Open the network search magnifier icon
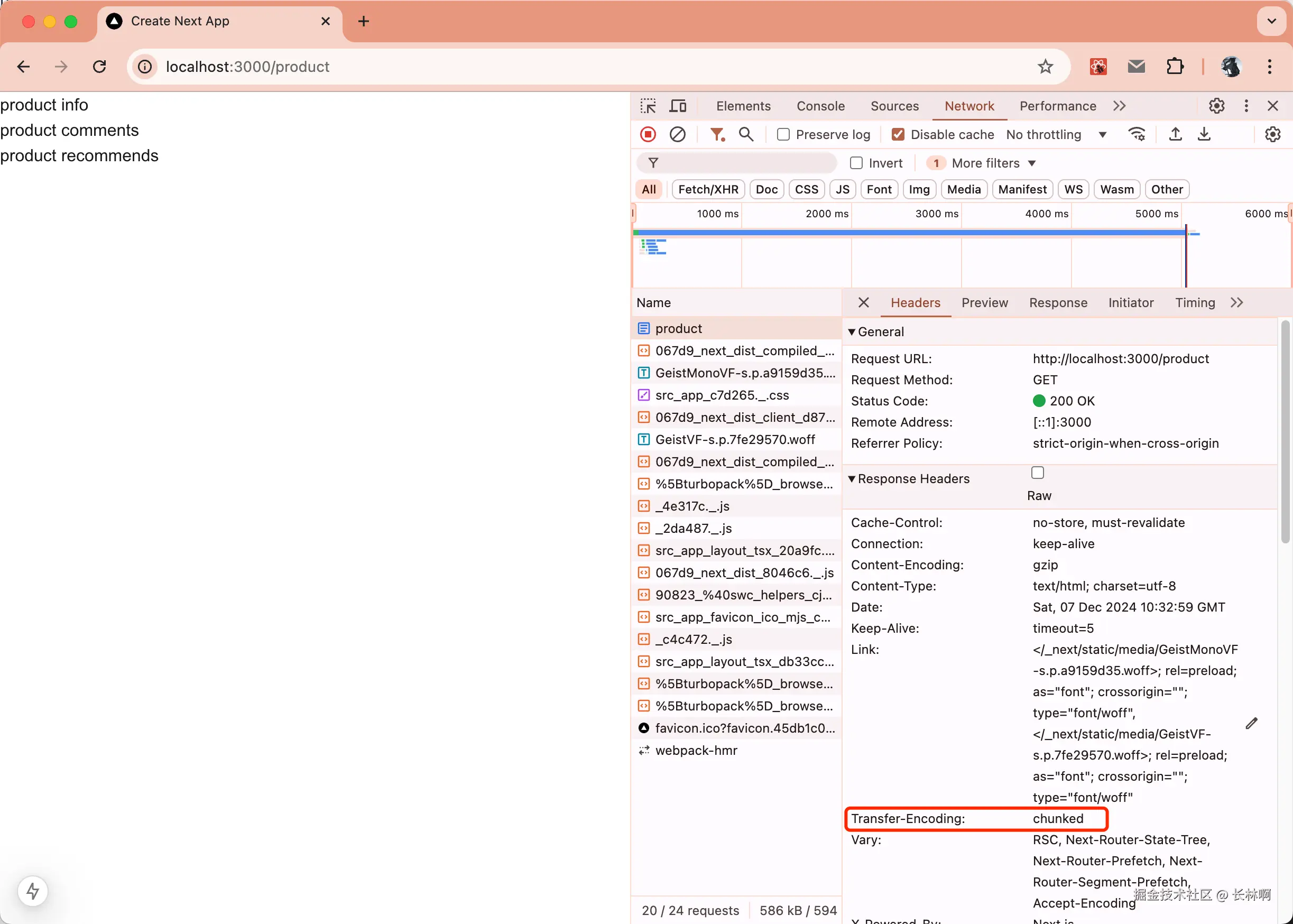 tap(746, 134)
